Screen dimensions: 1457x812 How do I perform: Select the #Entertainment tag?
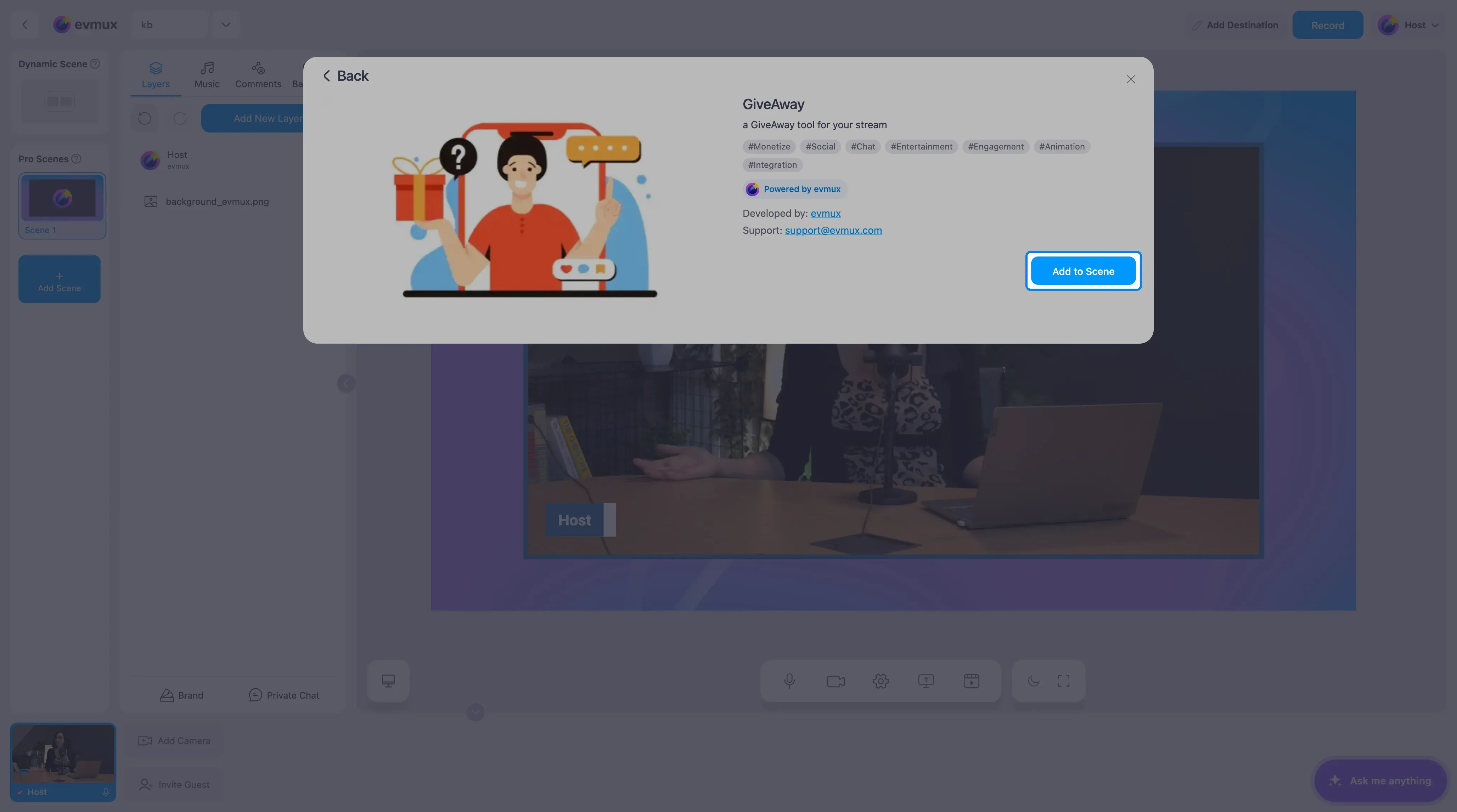921,147
